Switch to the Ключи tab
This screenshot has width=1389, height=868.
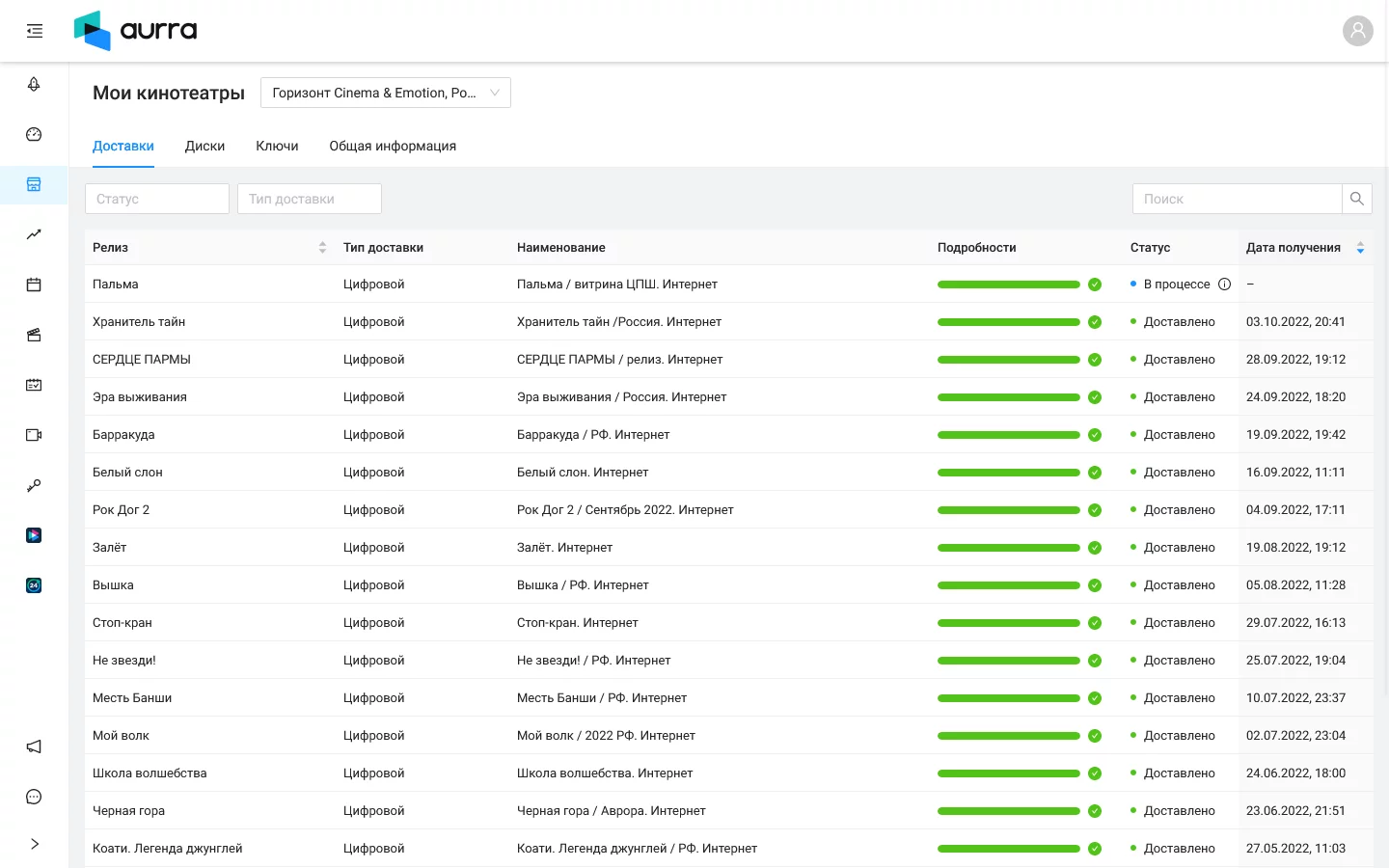tap(277, 147)
